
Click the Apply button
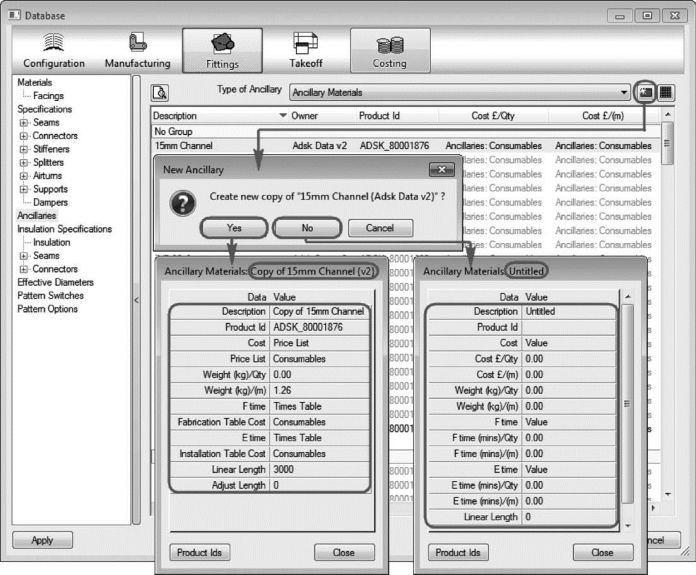coord(43,540)
